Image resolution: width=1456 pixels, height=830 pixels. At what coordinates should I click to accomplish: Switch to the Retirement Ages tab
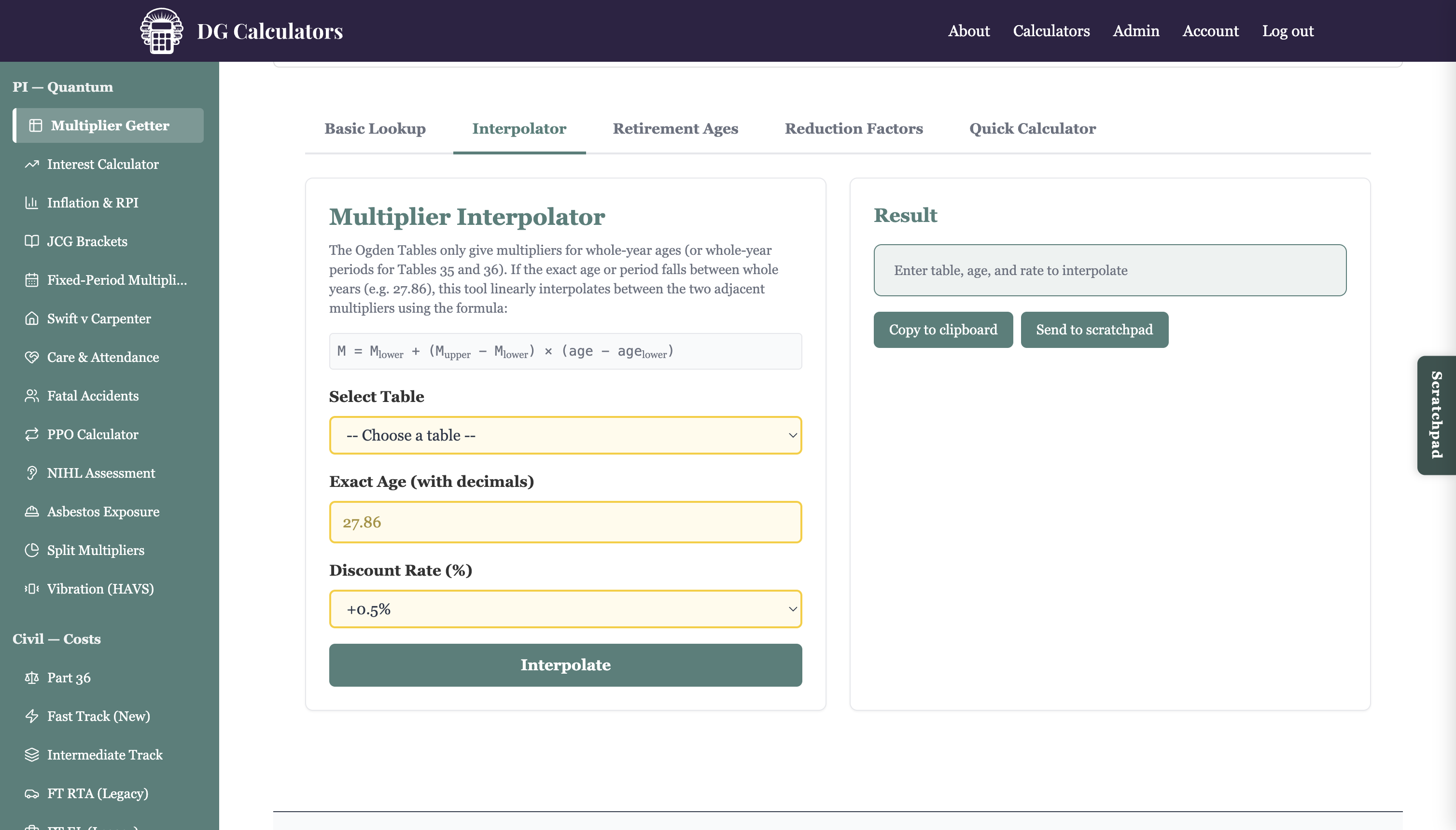click(675, 129)
